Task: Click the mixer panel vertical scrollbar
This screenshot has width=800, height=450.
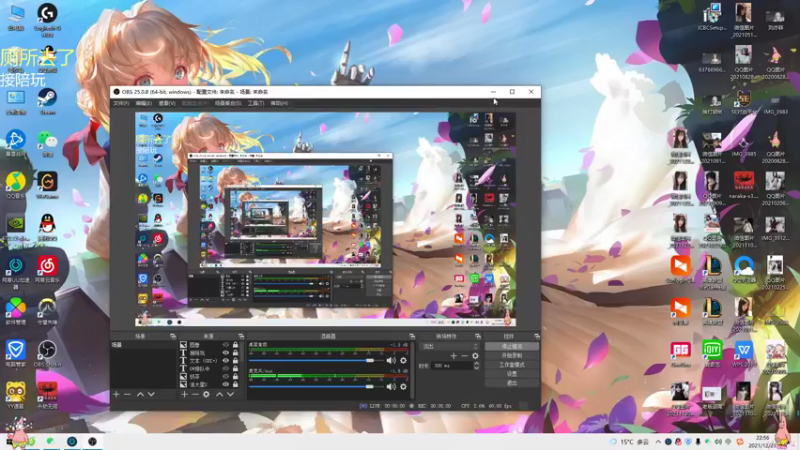Action: coord(411,370)
